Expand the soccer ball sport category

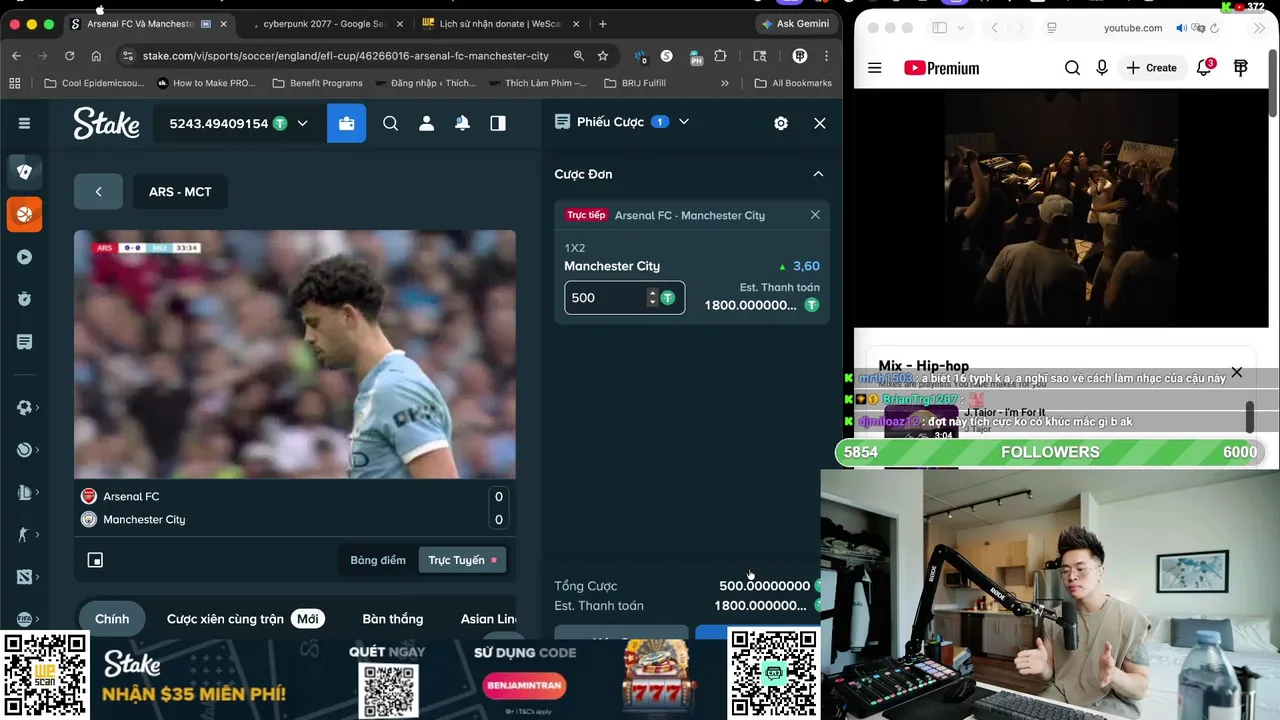click(26, 408)
